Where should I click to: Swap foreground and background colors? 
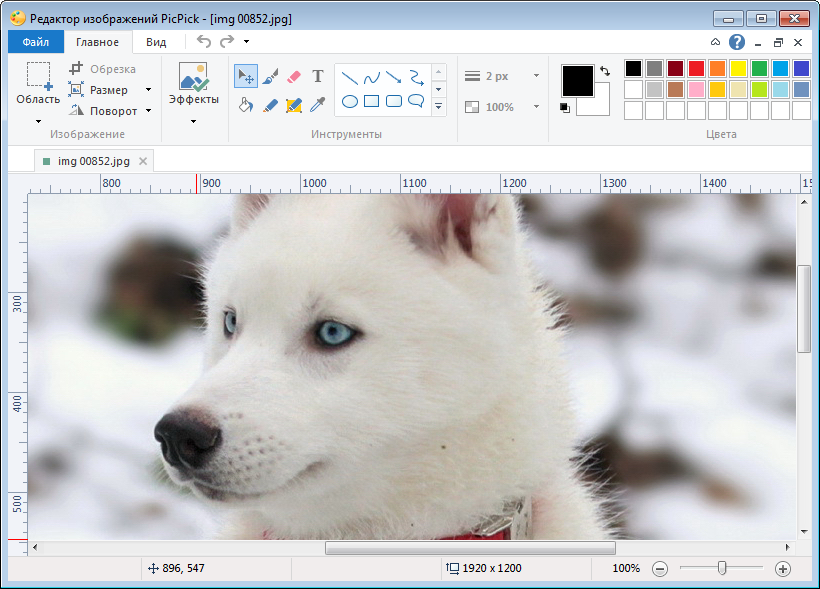605,71
